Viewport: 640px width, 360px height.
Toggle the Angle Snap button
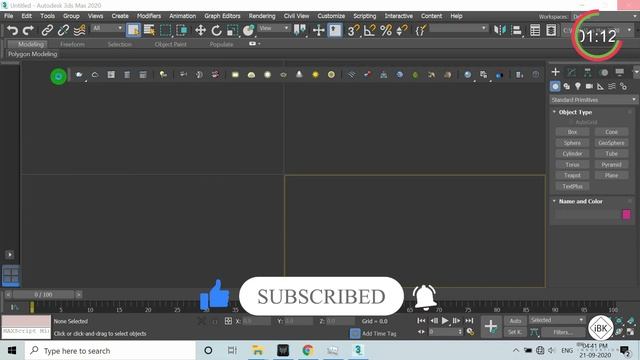tap(369, 30)
